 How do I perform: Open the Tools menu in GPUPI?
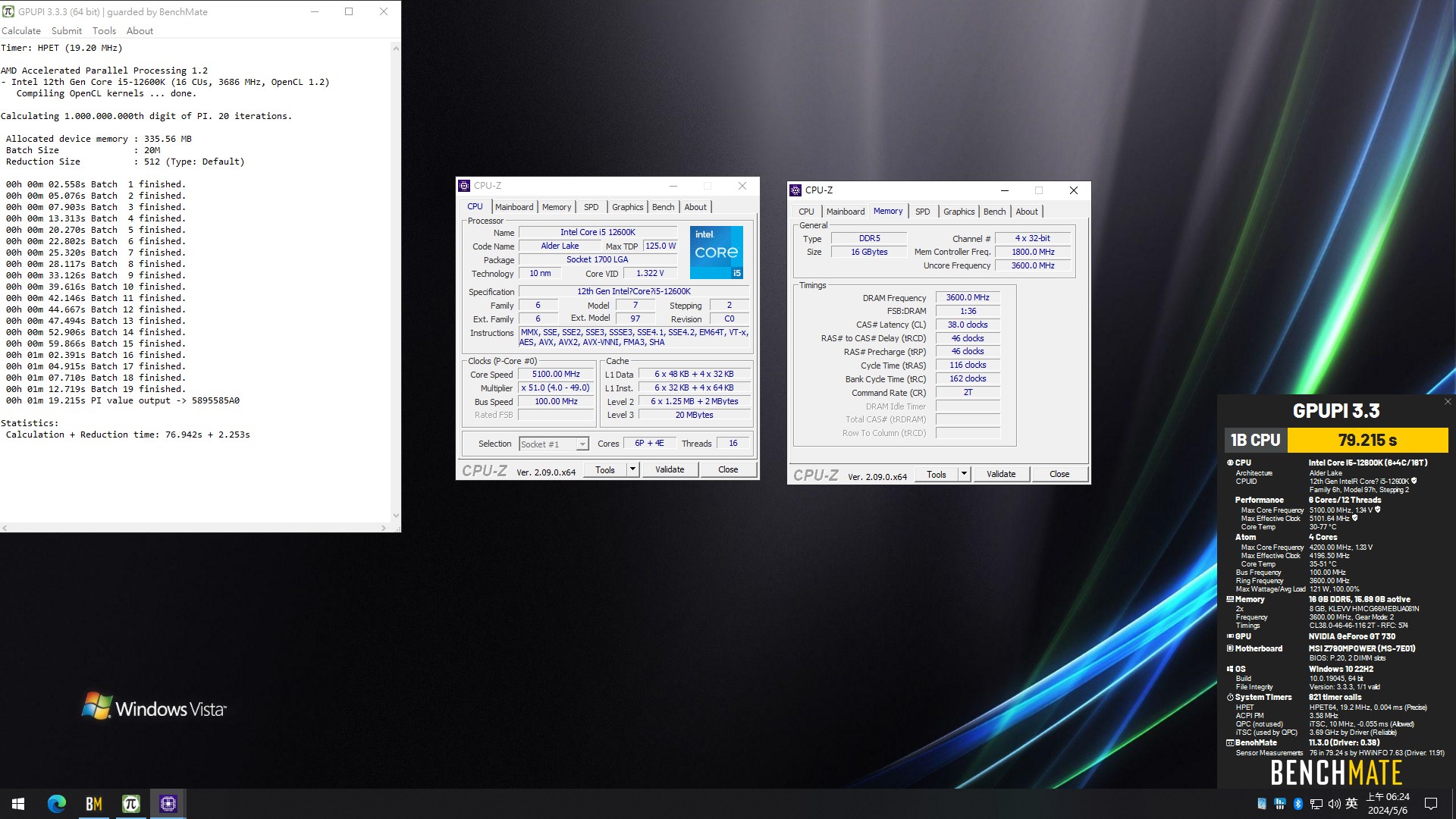(x=104, y=31)
